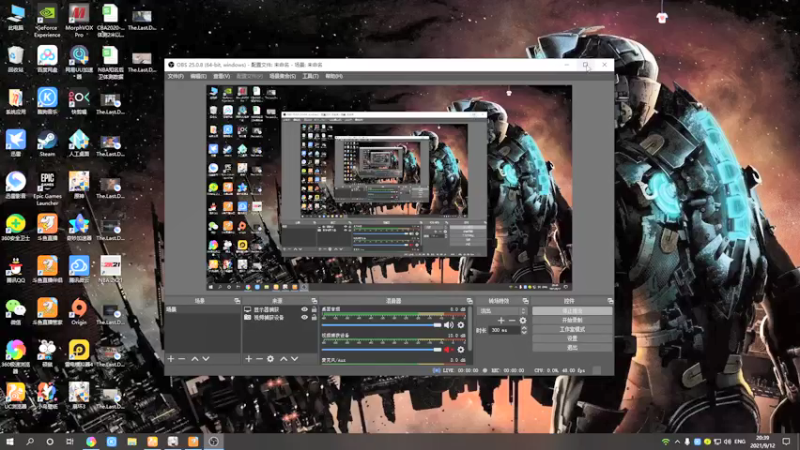Add a scene transition with plus icon
Image resolution: width=800 pixels, height=450 pixels.
coord(501,320)
